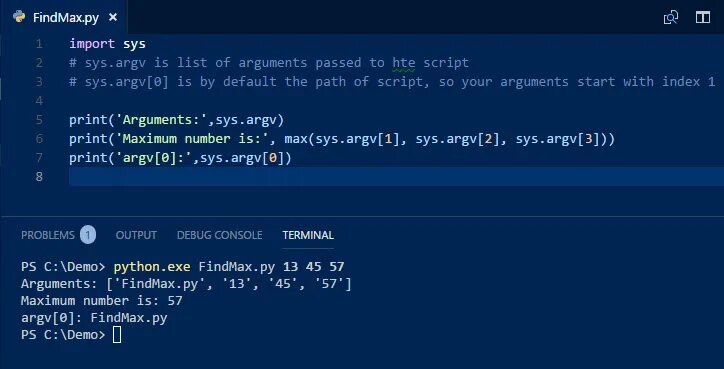
Task: Click the import keyword on line 1
Action: point(92,44)
